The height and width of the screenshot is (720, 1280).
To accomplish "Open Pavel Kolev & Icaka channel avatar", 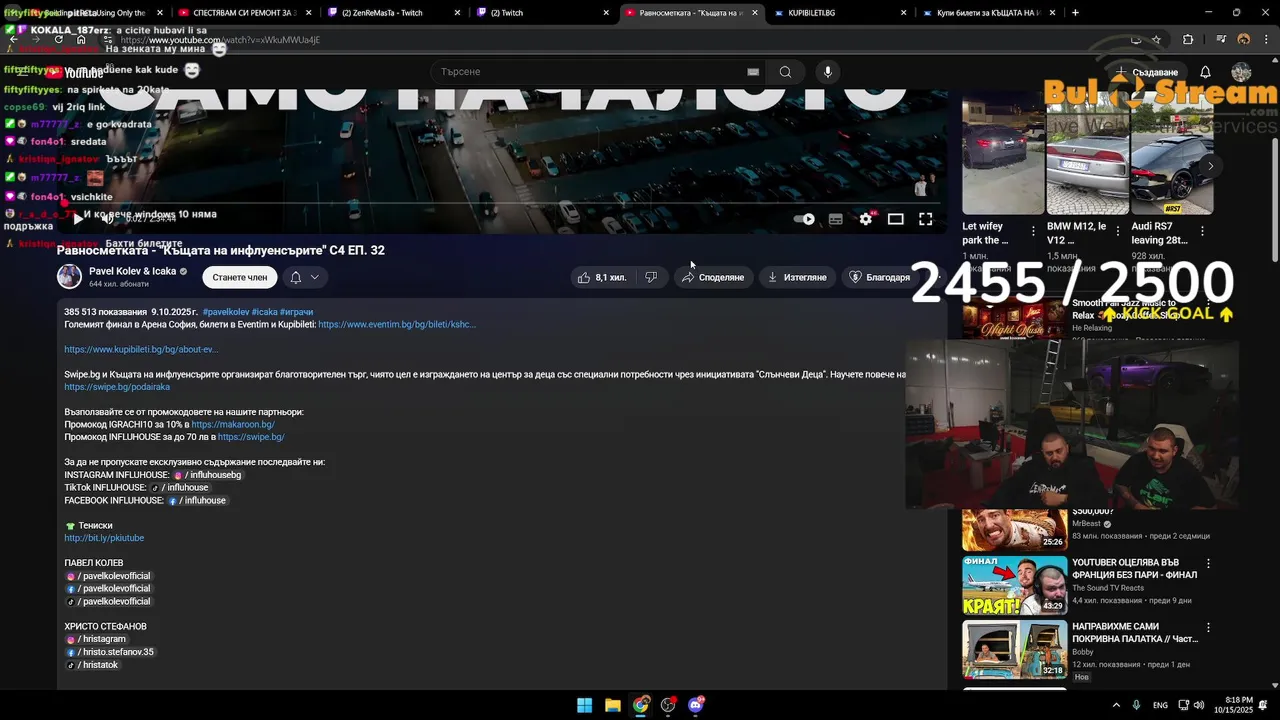I will 69,277.
